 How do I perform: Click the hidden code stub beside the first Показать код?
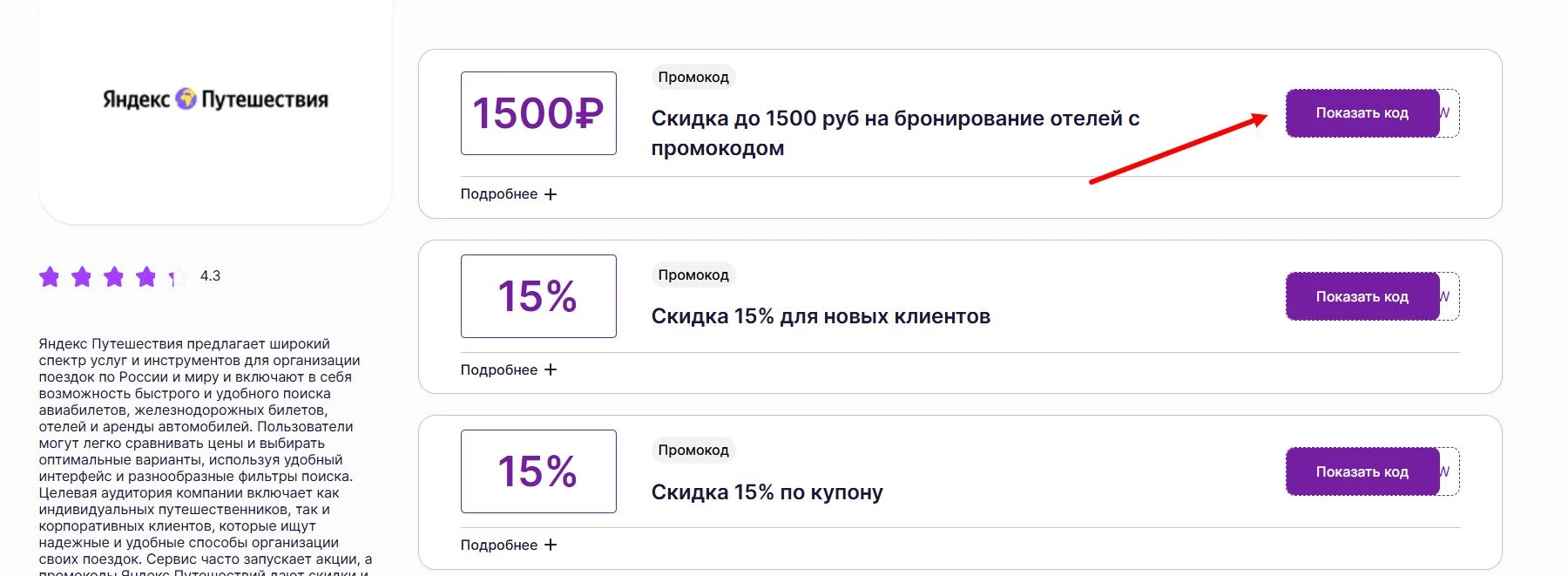[1447, 113]
